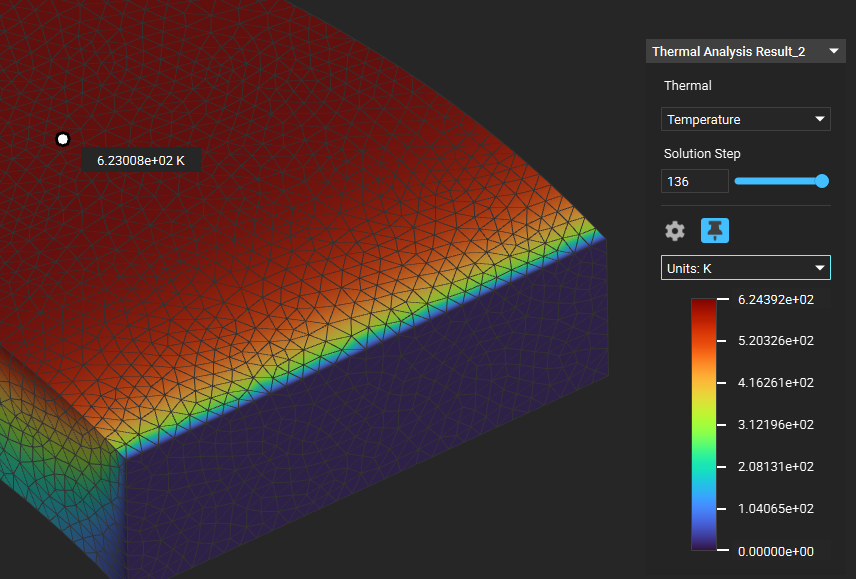This screenshot has width=856, height=579.
Task: Click the legend value 1.04065e+02
Action: pyautogui.click(x=776, y=509)
